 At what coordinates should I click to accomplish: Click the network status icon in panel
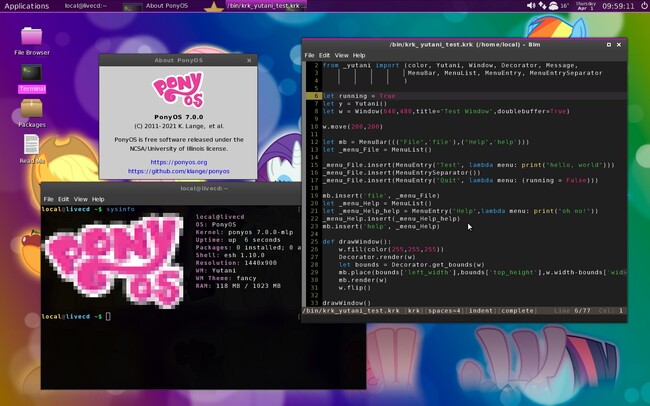tap(543, 6)
